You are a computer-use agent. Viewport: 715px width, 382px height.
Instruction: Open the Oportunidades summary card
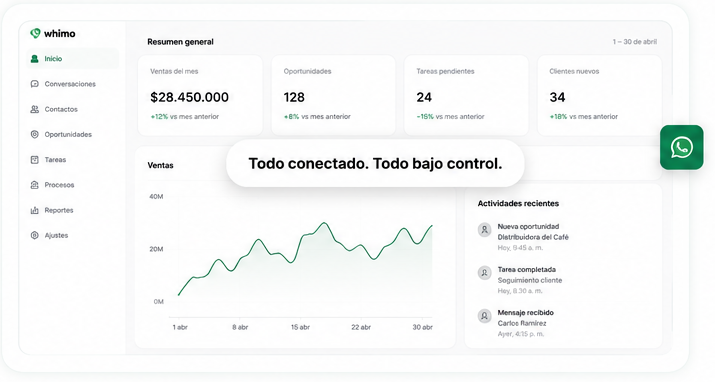pyautogui.click(x=333, y=95)
